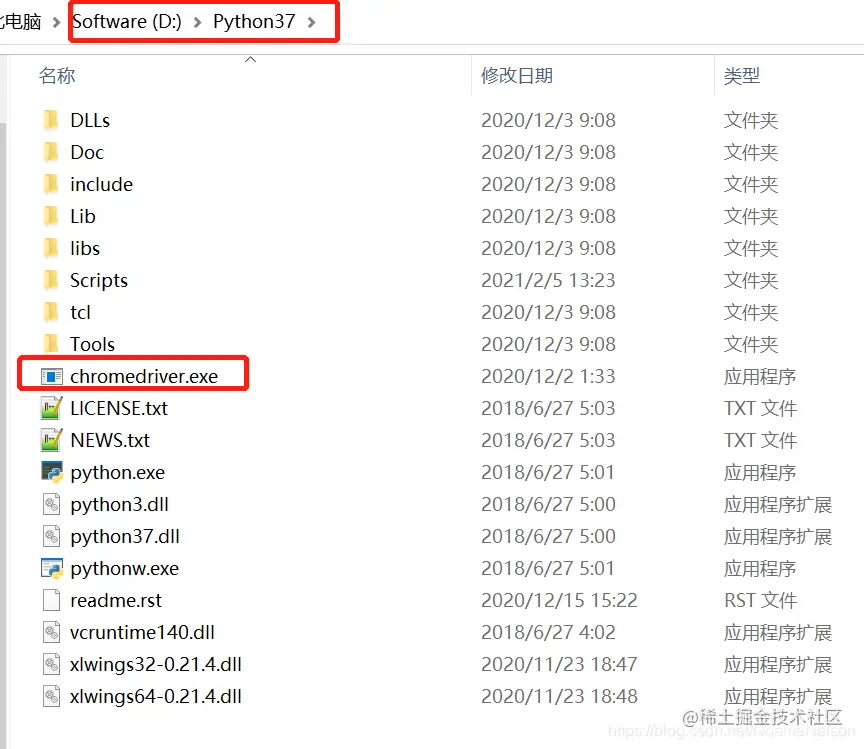
Task: Click the vcruntime140.dll file icon
Action: coord(51,632)
